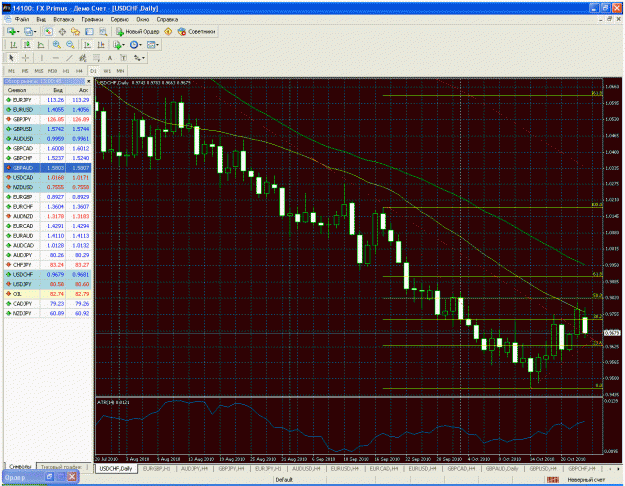
Task: Select the horizontal line drawing tool
Action: pos(55,58)
